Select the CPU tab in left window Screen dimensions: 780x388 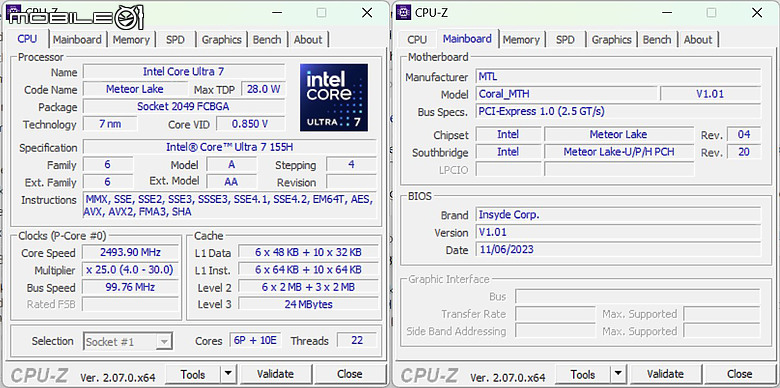[x=27, y=39]
